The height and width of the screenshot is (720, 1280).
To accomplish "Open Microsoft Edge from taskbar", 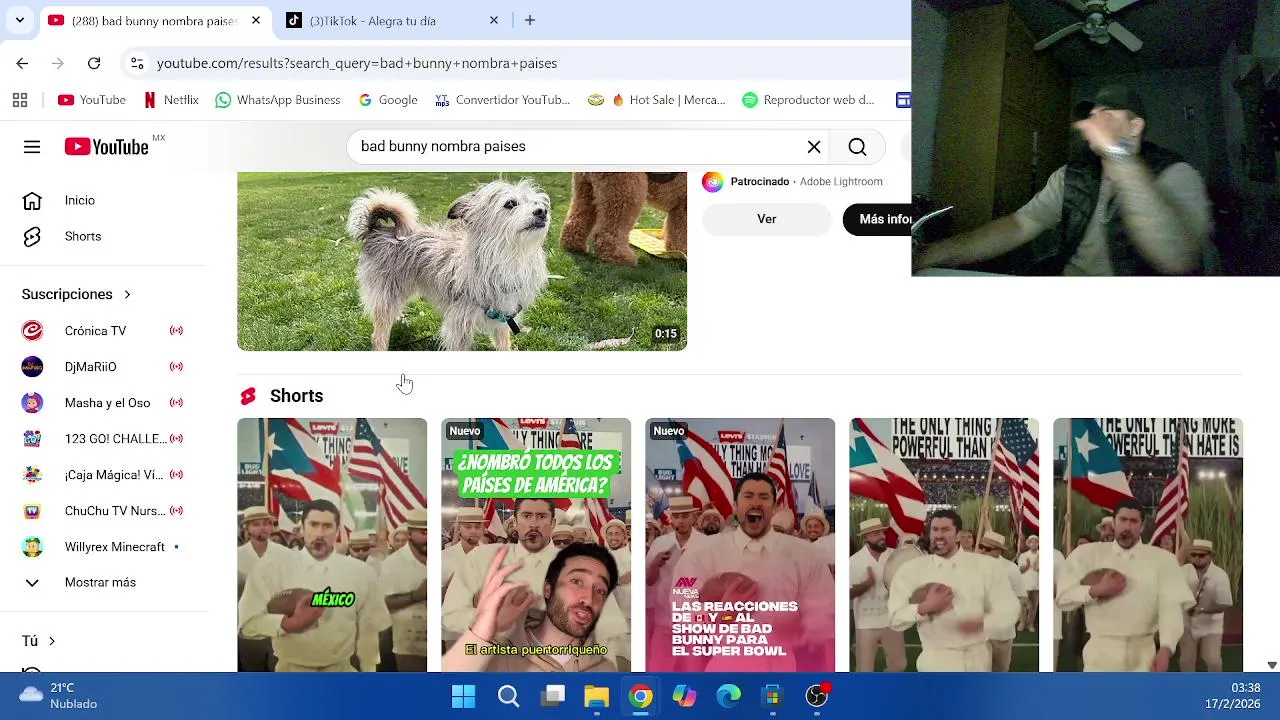I will pyautogui.click(x=729, y=696).
